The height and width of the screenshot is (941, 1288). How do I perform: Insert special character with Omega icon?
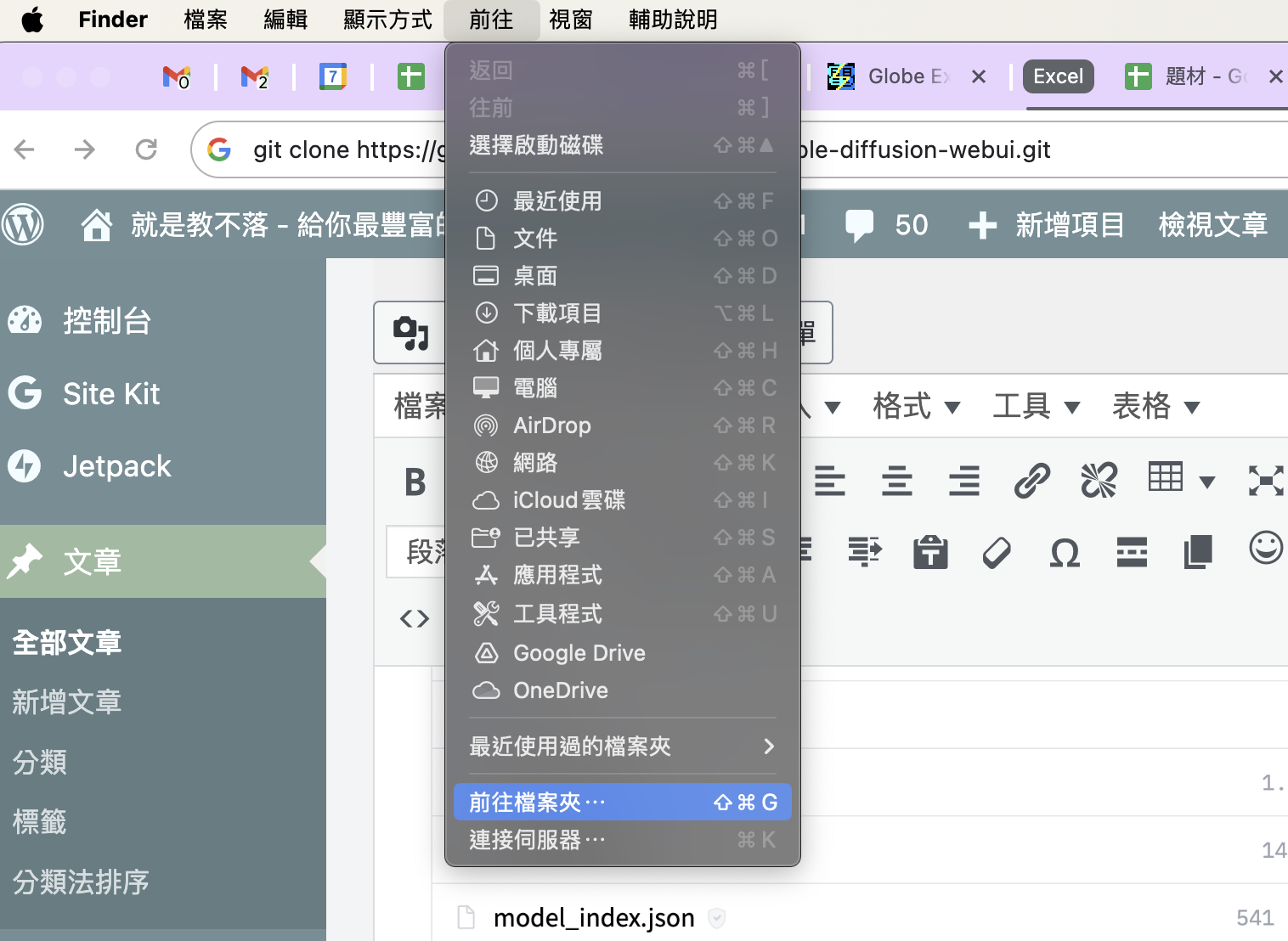(1065, 553)
